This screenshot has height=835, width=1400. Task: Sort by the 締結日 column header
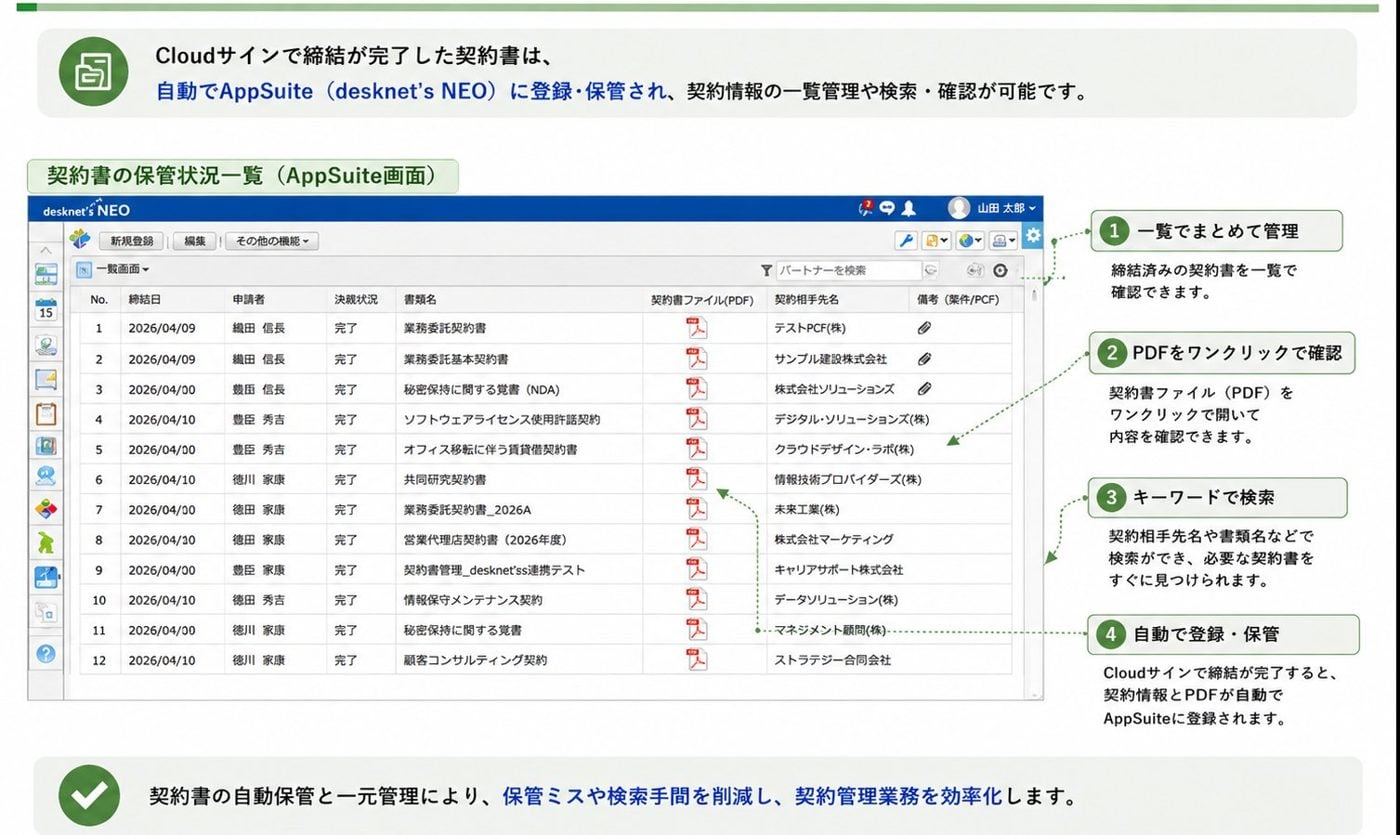click(144, 299)
